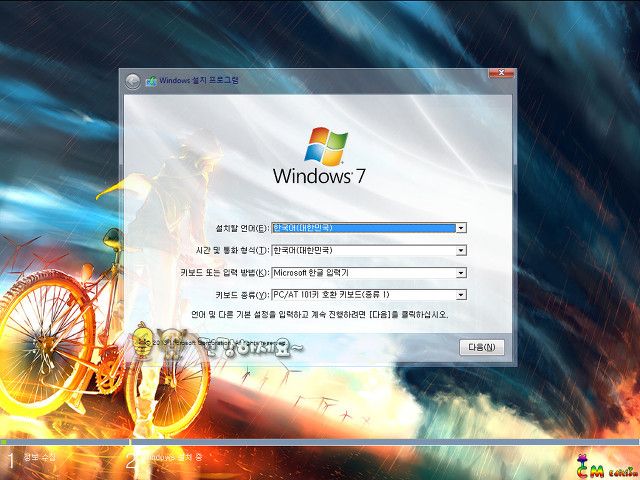The image size is (640, 480).
Task: Click the 다음(N) button
Action: (x=482, y=347)
